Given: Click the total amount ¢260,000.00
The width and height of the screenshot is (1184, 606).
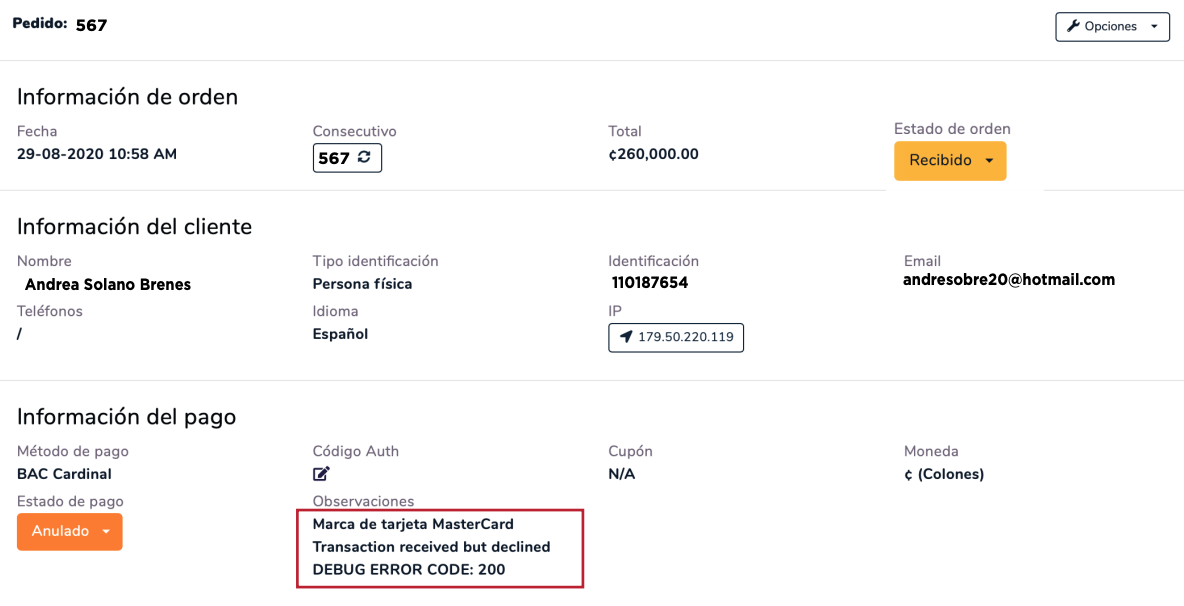Looking at the screenshot, I should point(653,154).
